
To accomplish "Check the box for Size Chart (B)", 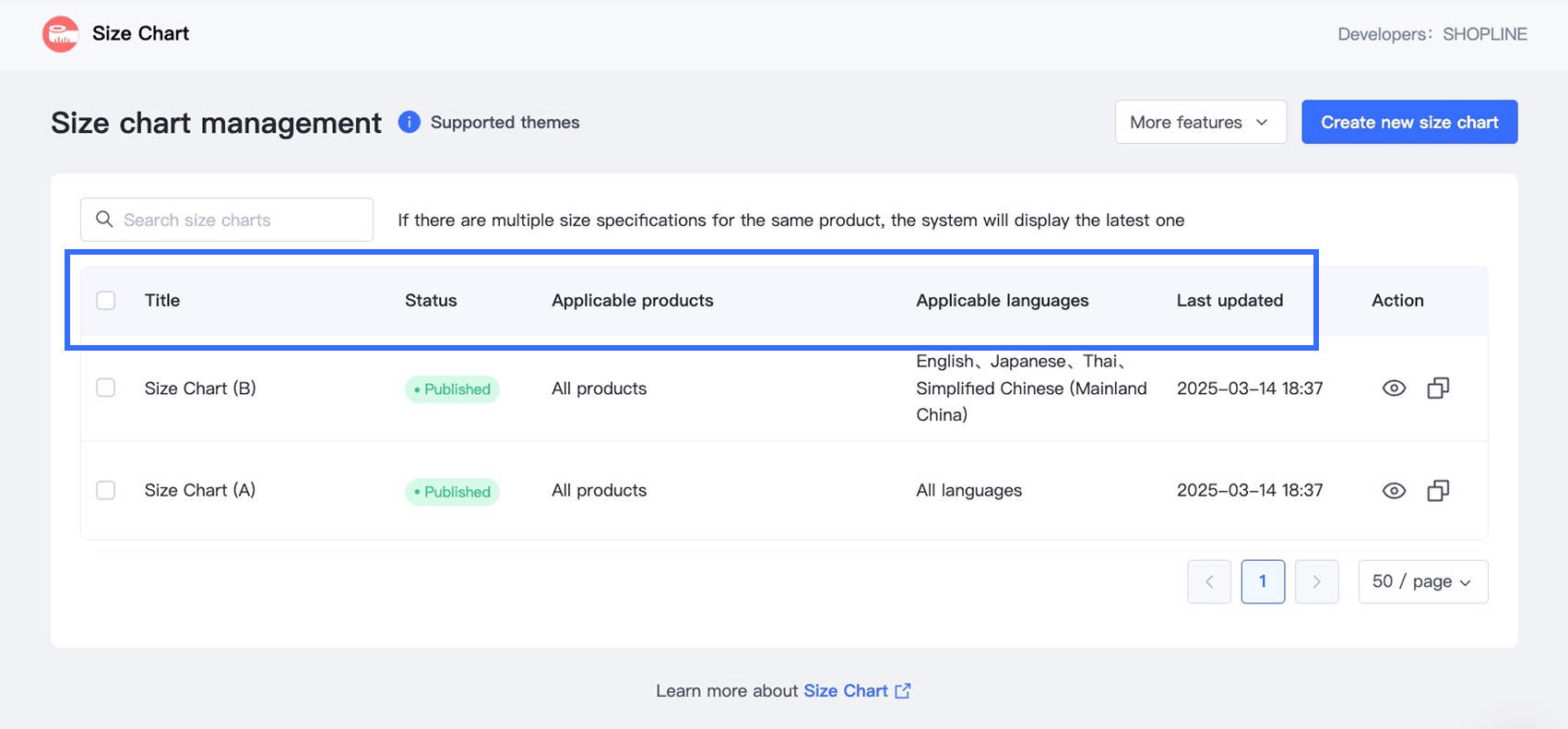I will pyautogui.click(x=106, y=388).
